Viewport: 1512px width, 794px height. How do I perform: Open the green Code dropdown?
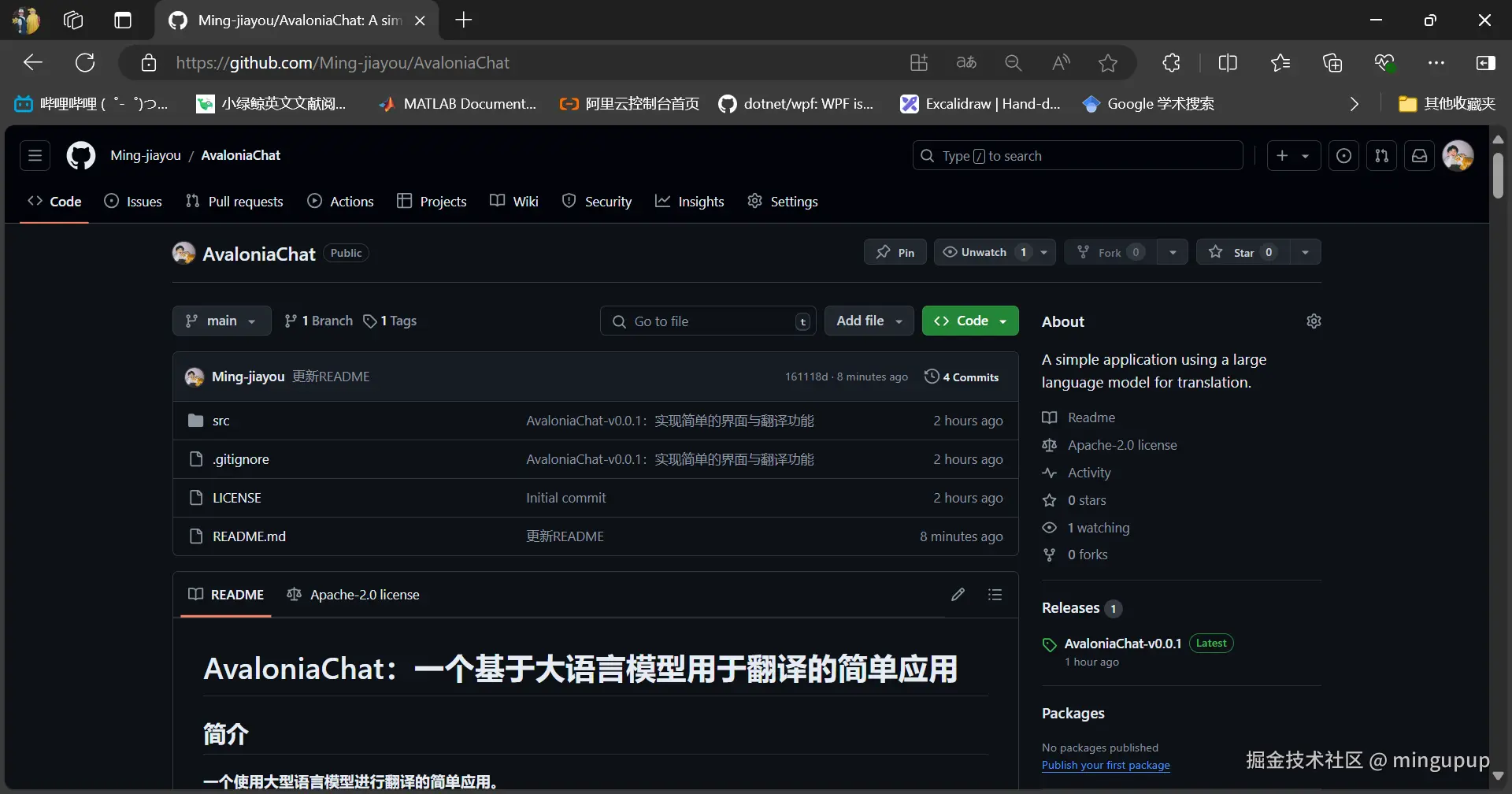pos(970,321)
